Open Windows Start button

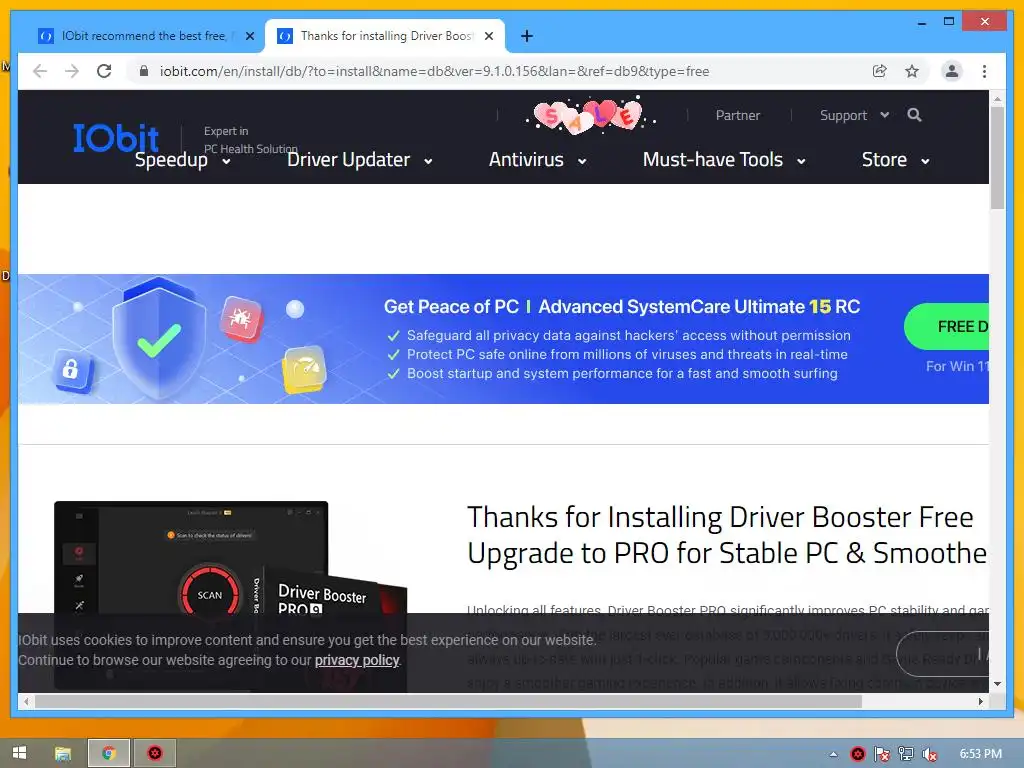tap(20, 753)
